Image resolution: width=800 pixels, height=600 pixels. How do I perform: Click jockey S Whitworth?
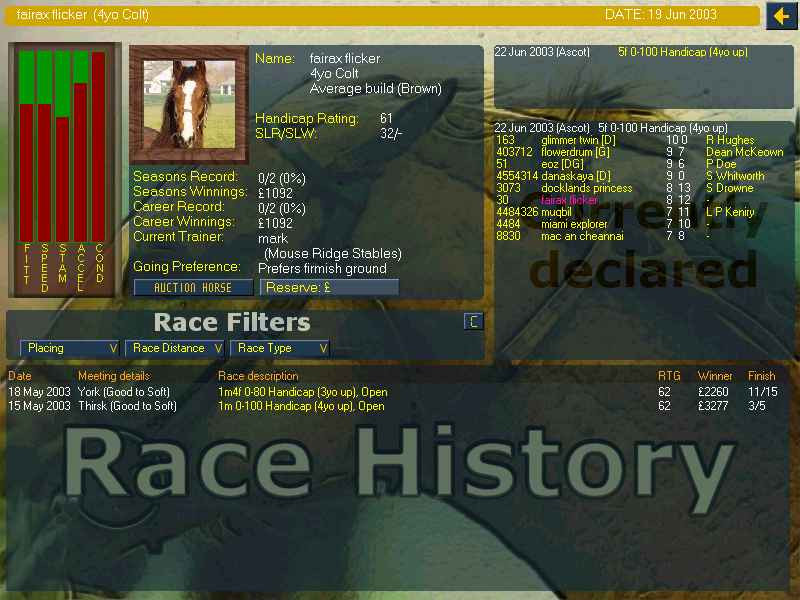point(735,176)
